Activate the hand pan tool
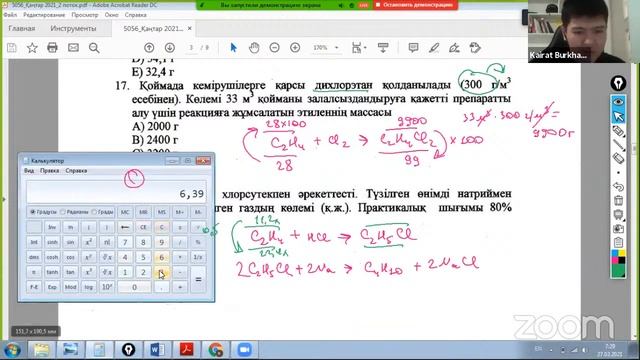640x360 pixels. [x=254, y=48]
